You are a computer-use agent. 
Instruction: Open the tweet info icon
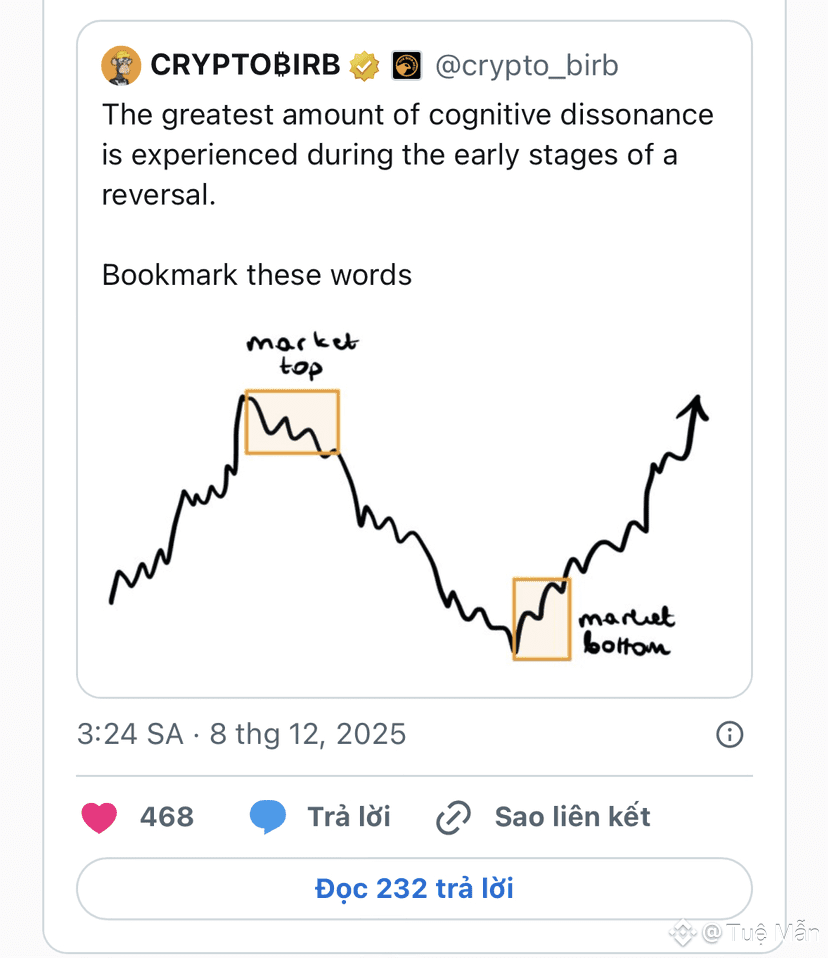[729, 735]
